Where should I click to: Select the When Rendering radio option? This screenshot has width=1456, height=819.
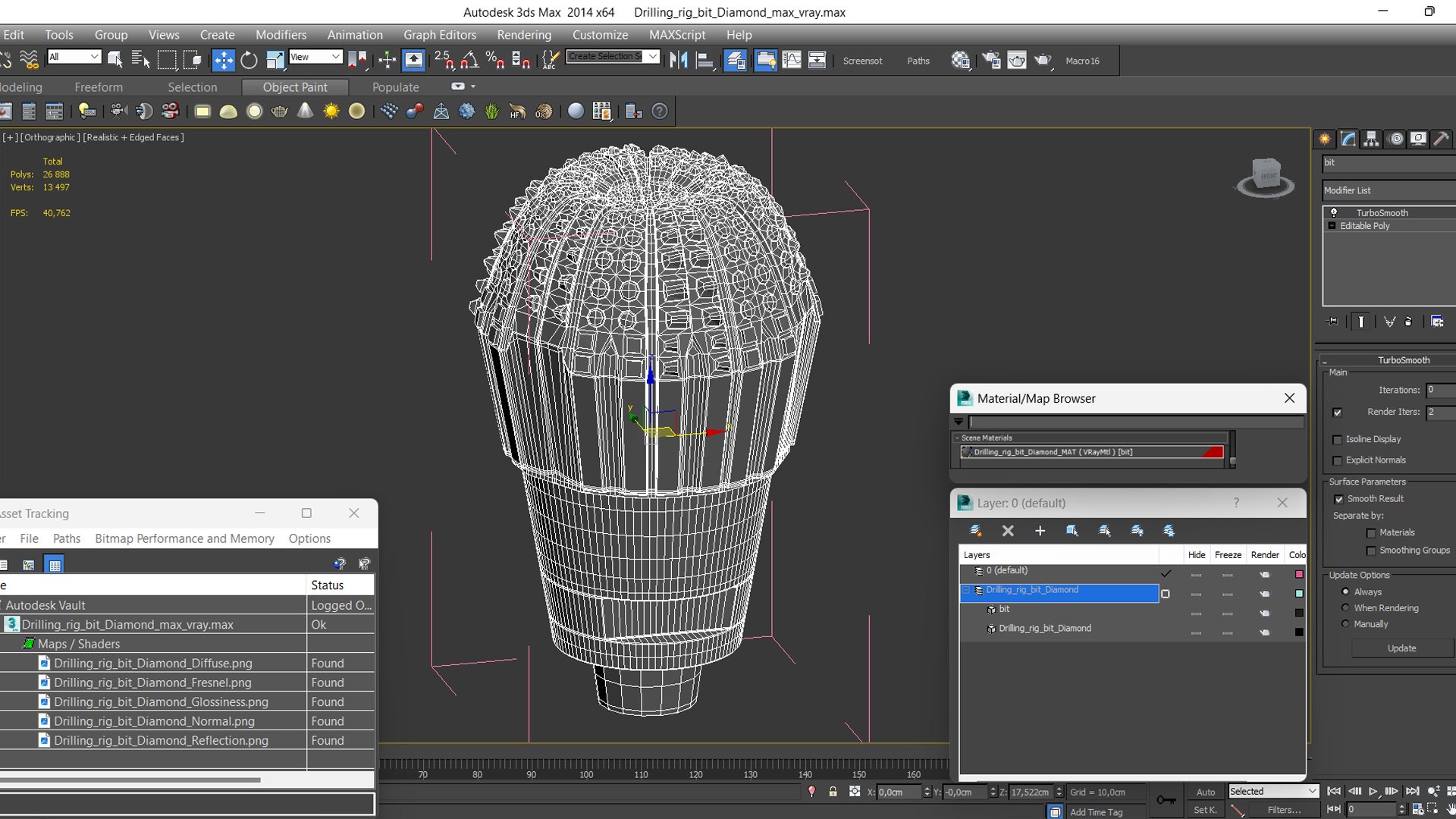click(1345, 608)
